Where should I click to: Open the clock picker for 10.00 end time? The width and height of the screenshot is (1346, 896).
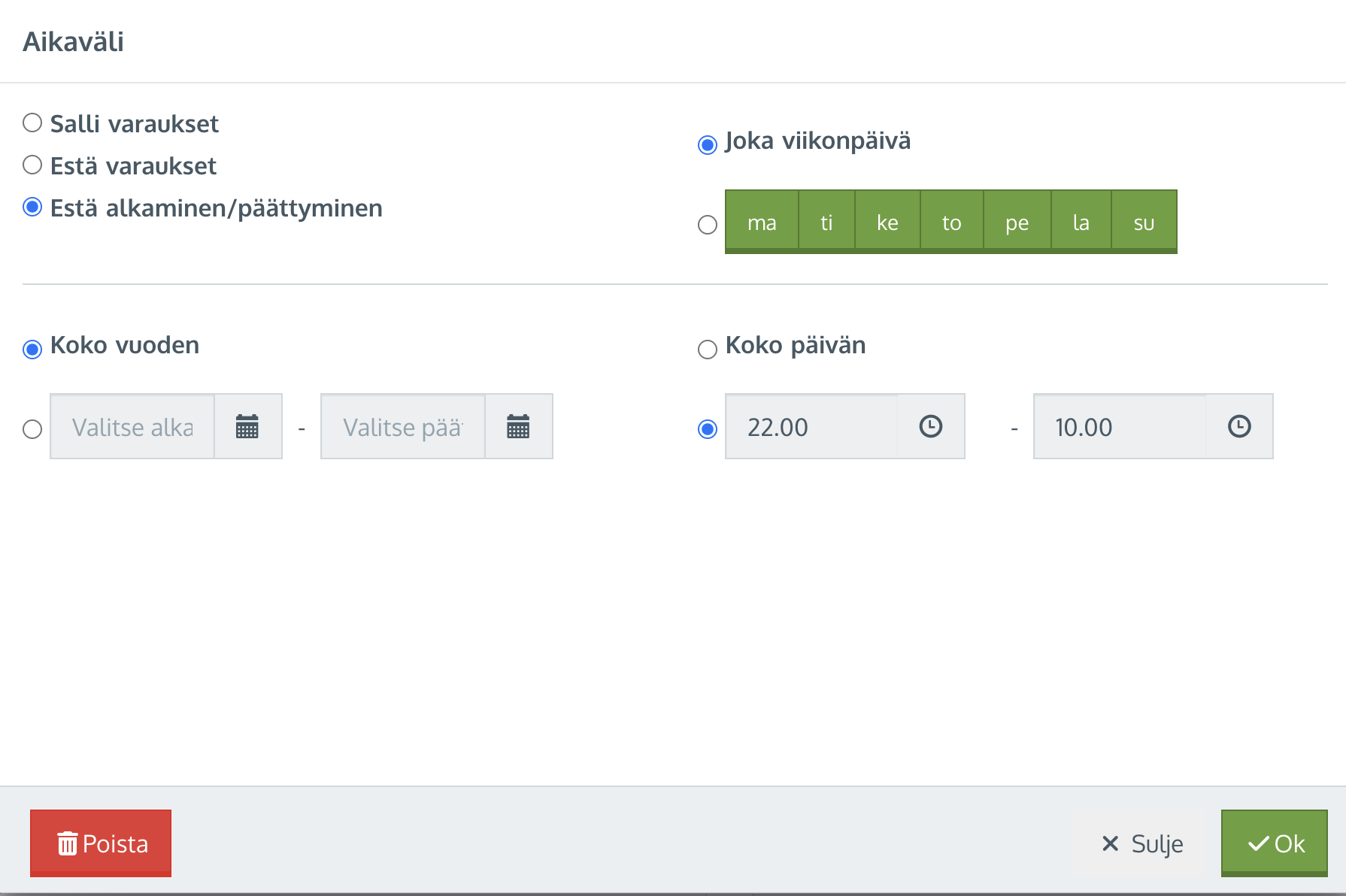point(1239,426)
